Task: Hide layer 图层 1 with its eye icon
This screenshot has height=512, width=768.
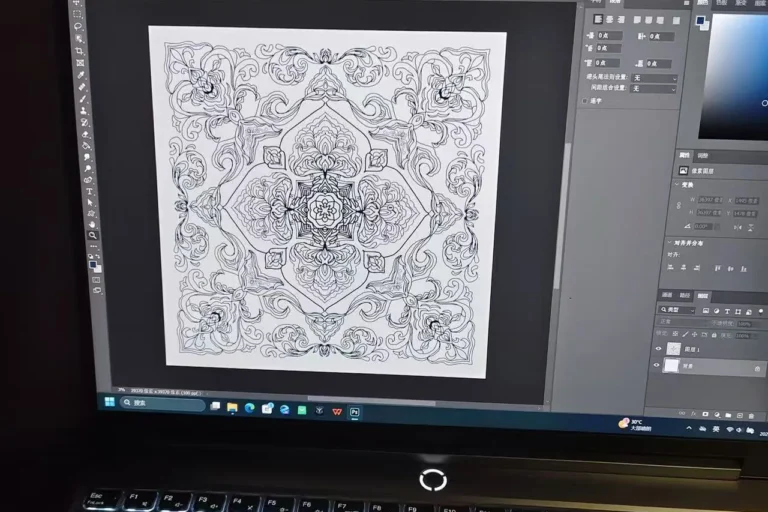Action: point(658,349)
